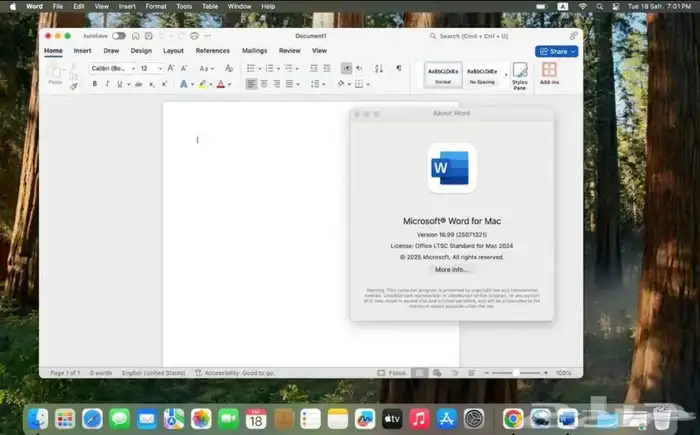
Task: Show paragraph marks with the pilcrow icon
Action: [399, 68]
